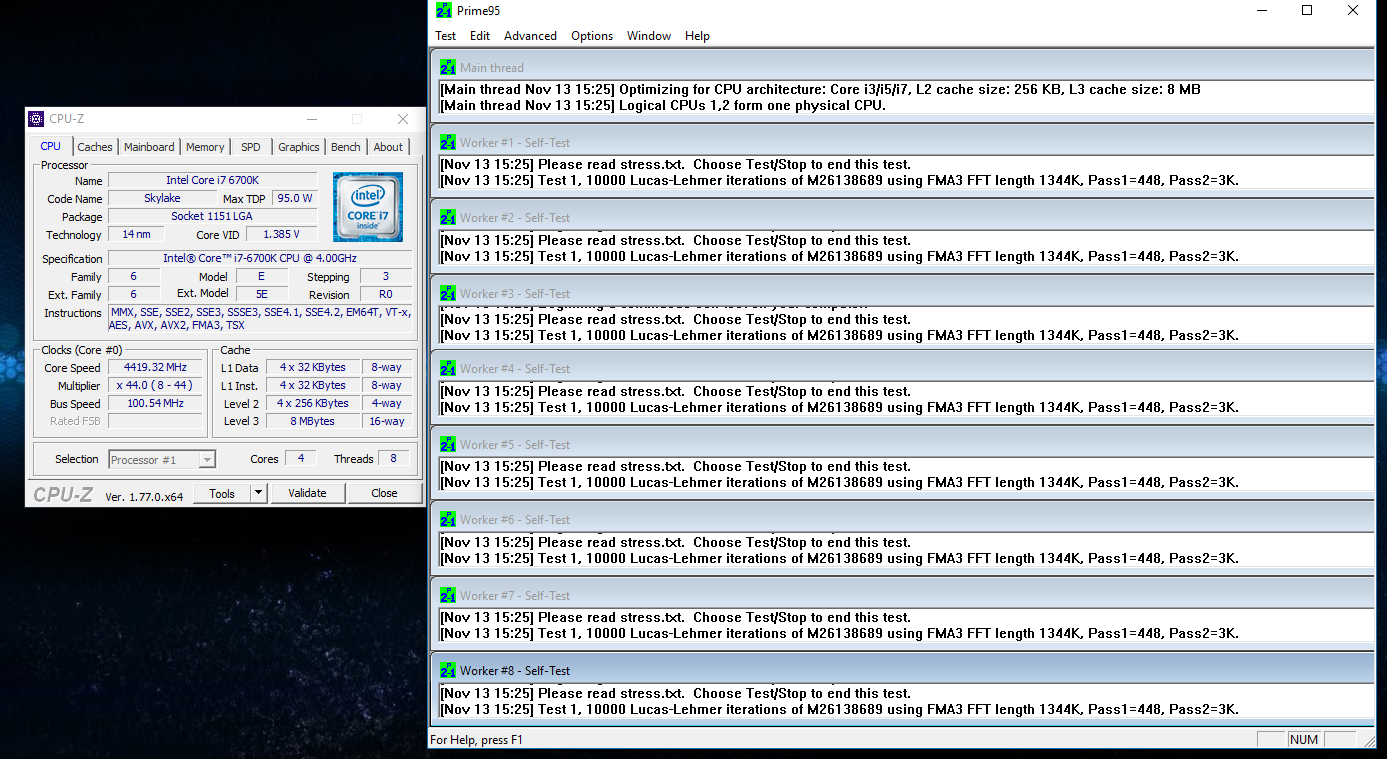The image size is (1387, 759).
Task: Click the Prime95 title bar app icon
Action: click(444, 11)
